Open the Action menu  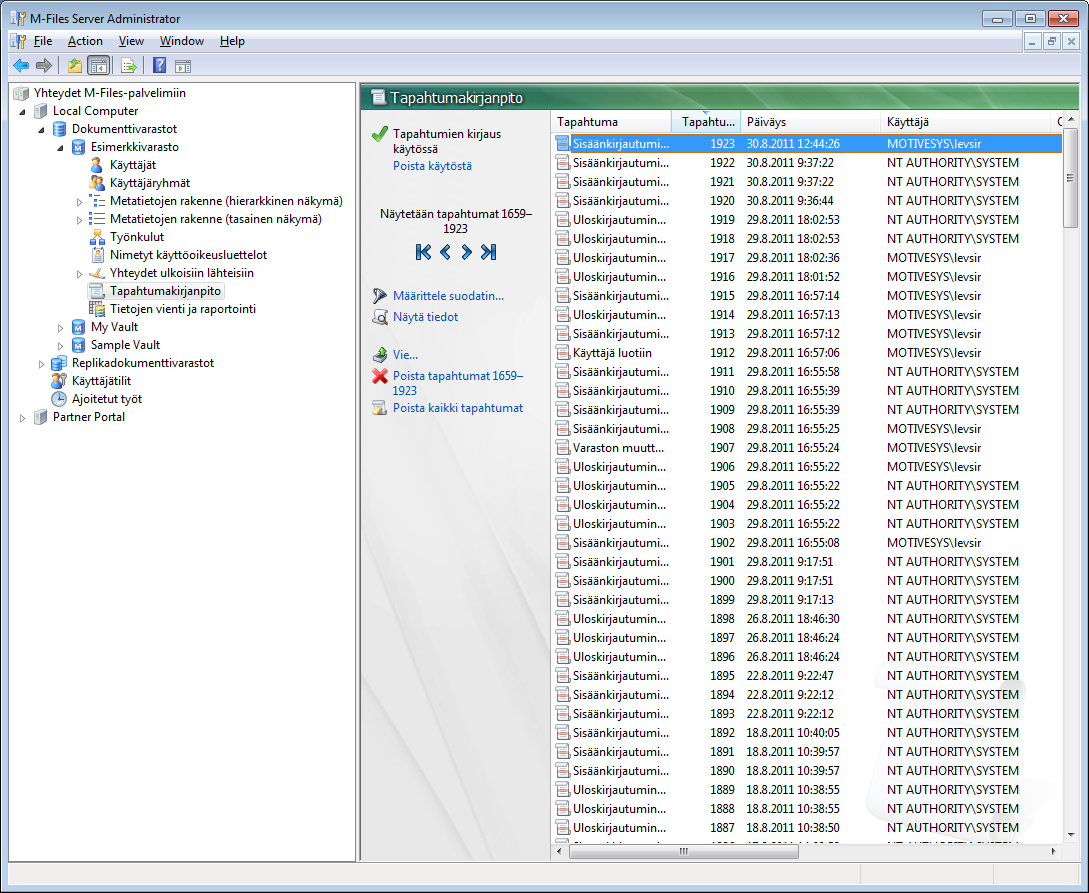pyautogui.click(x=85, y=41)
